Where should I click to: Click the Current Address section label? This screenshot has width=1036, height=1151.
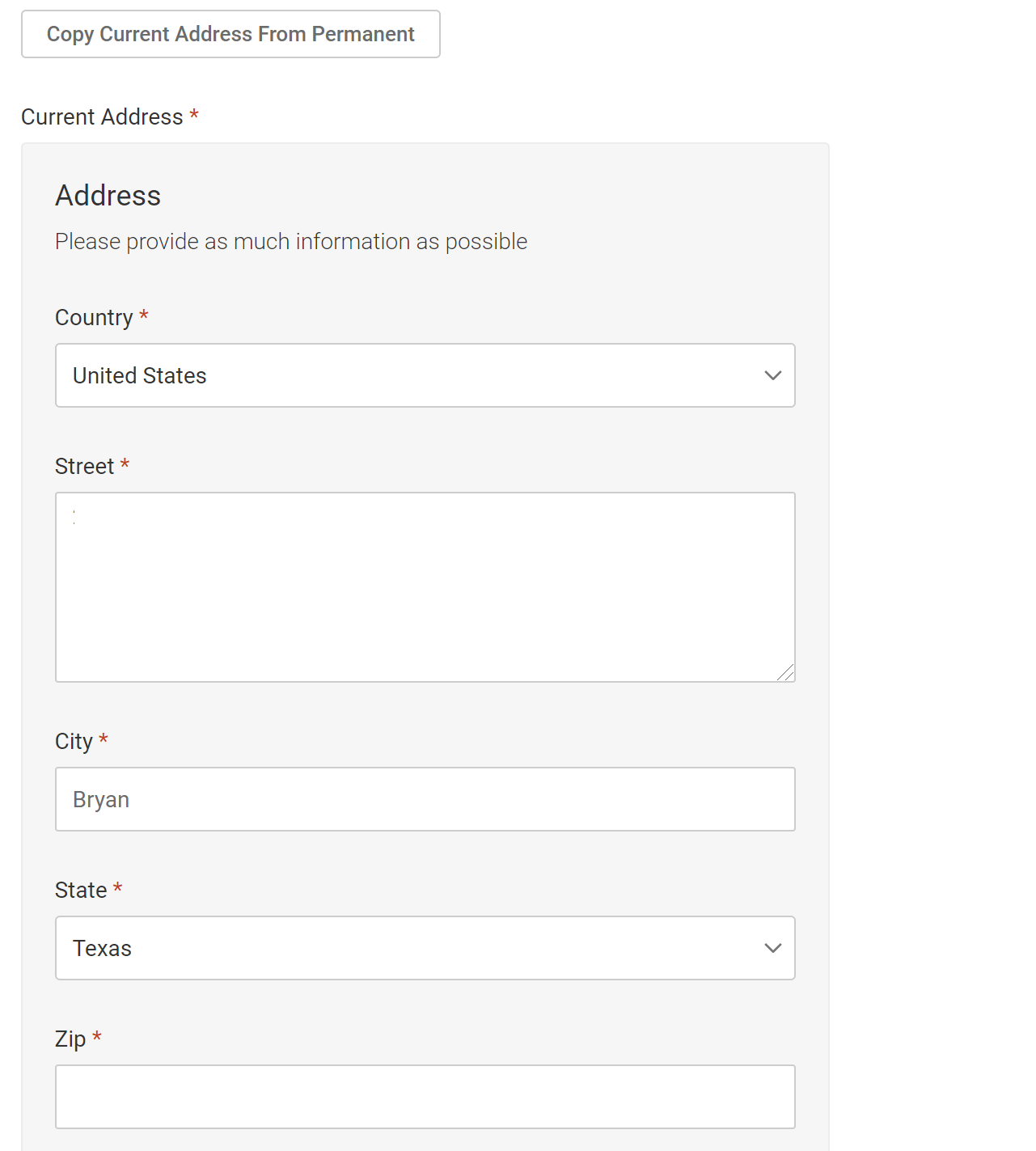coord(102,117)
